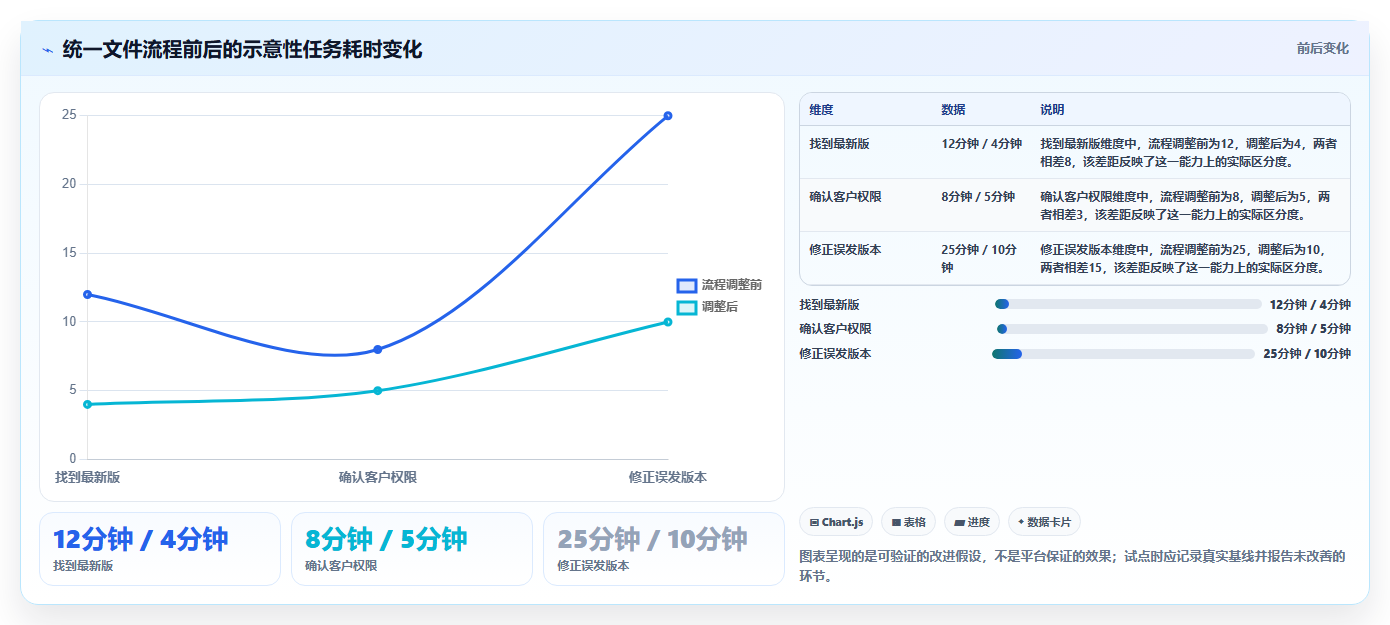Toggle the 流程调整前 legend swatch
This screenshot has width=1390, height=625.
(x=687, y=286)
